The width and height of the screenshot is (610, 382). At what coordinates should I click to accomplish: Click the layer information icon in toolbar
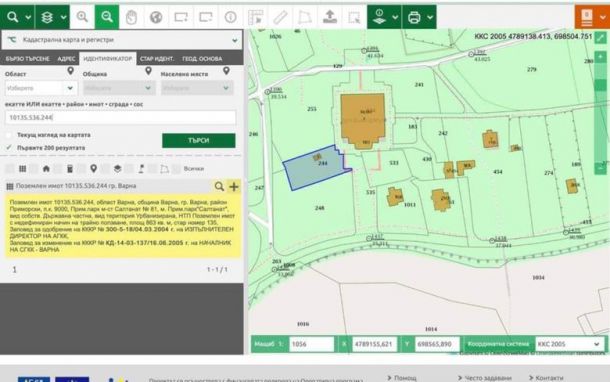[x=379, y=17]
